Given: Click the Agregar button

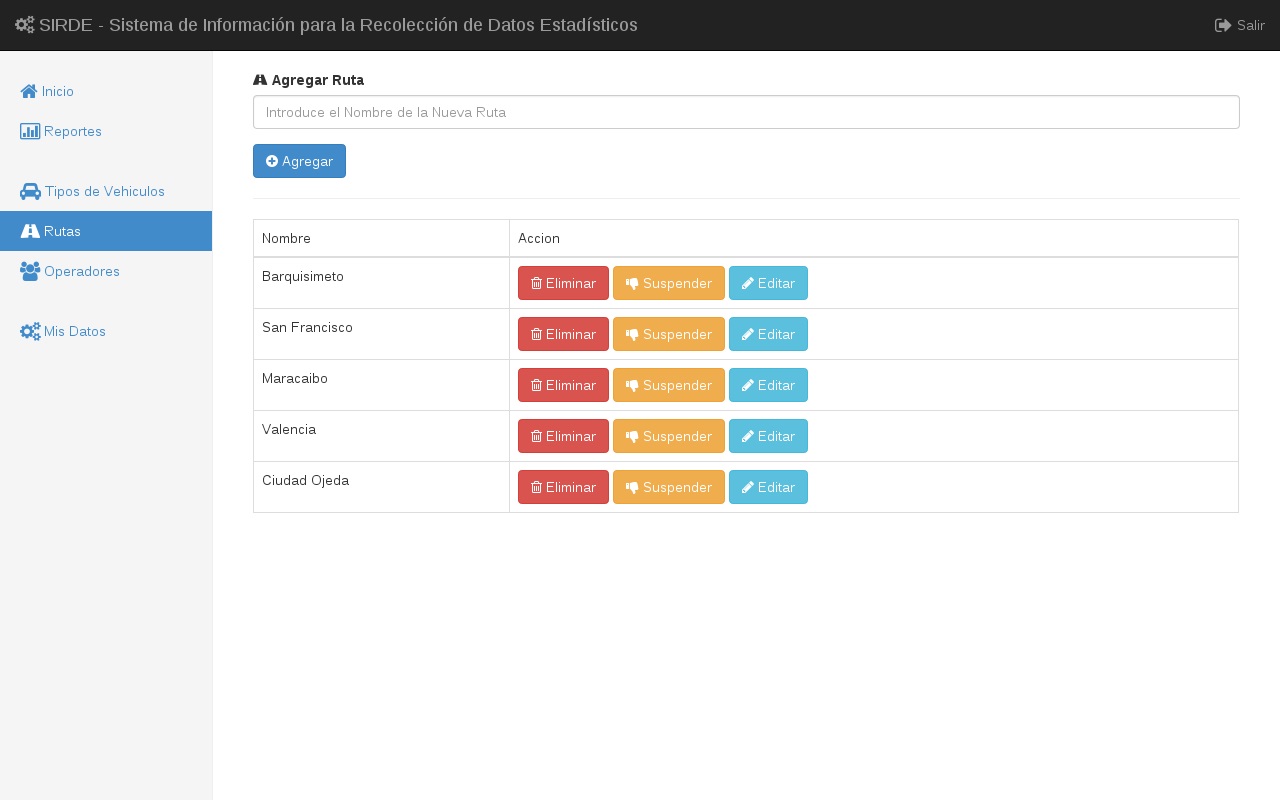Looking at the screenshot, I should tap(299, 161).
